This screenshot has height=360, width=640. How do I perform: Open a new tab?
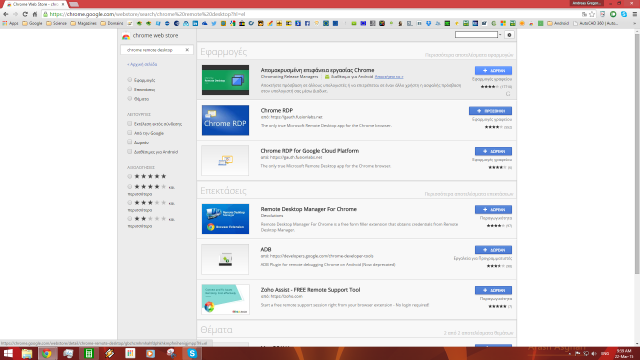pyautogui.click(x=74, y=4)
